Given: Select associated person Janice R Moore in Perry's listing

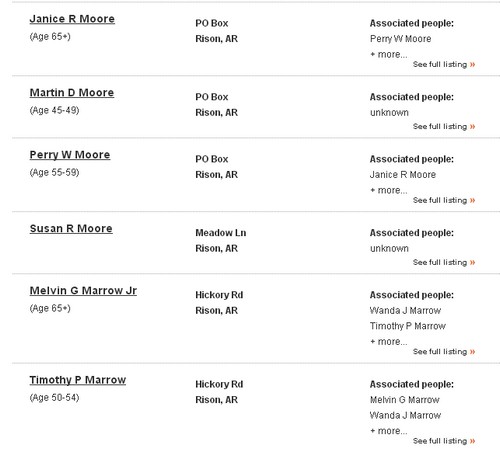Looking at the screenshot, I should 403,175.
